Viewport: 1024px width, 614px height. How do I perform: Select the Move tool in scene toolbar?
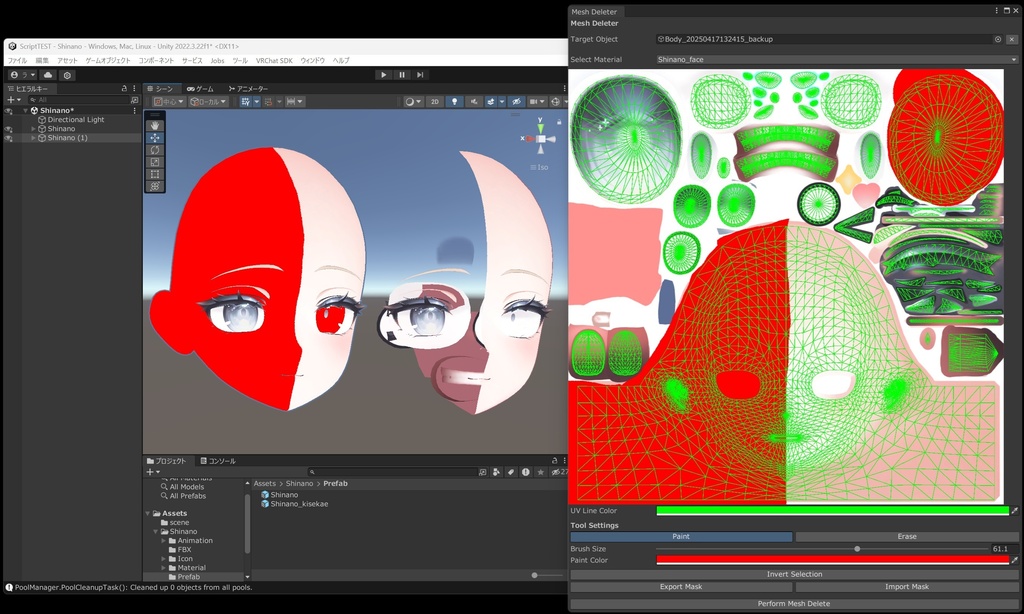click(155, 138)
